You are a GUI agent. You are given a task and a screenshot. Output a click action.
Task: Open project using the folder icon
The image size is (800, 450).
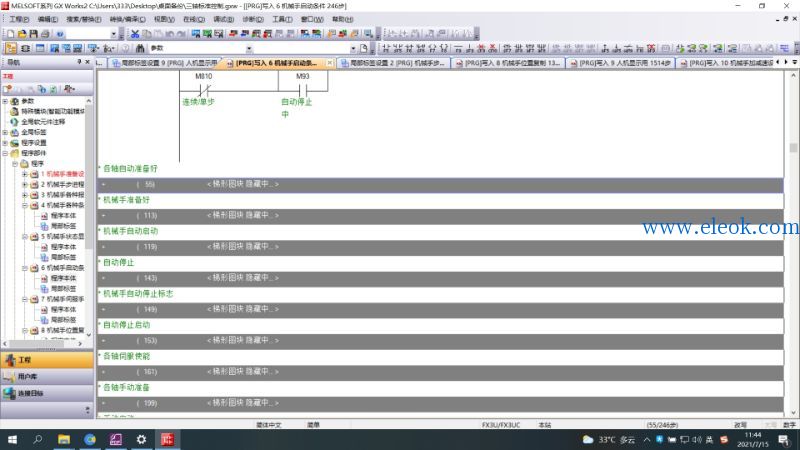(x=22, y=34)
